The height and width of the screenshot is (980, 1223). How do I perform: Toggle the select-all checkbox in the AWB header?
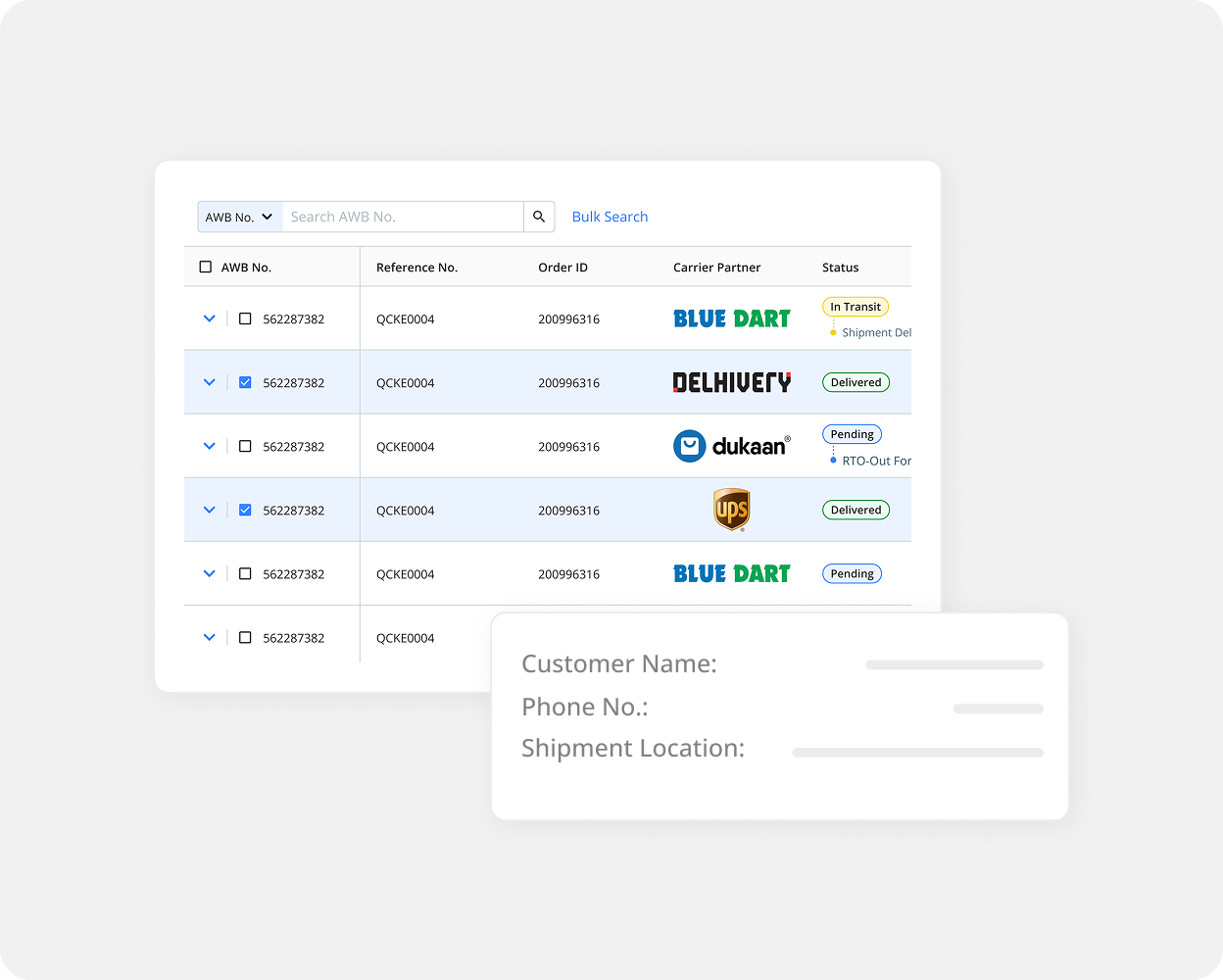pyautogui.click(x=205, y=266)
